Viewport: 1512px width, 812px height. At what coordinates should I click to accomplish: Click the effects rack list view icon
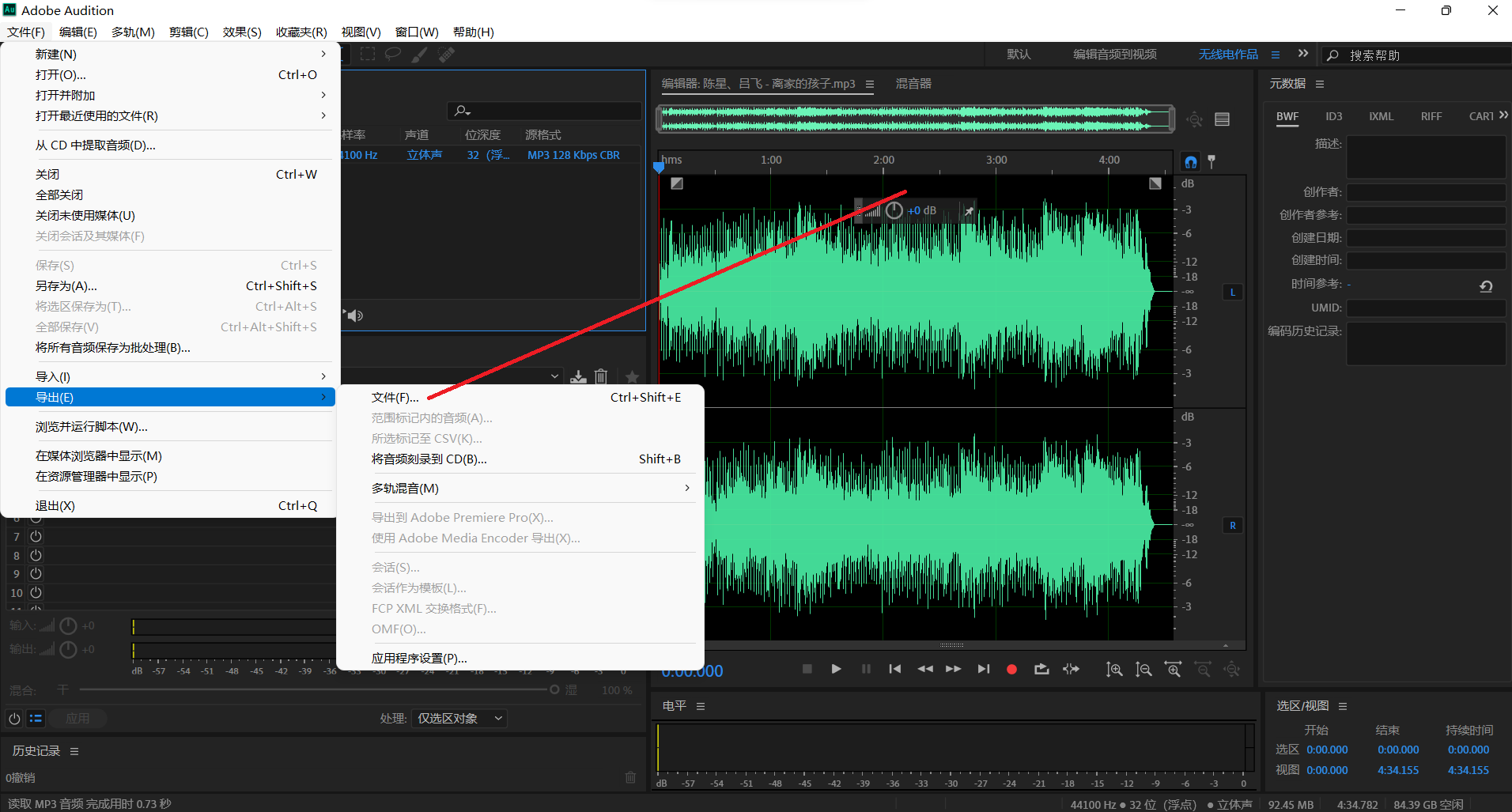(36, 719)
